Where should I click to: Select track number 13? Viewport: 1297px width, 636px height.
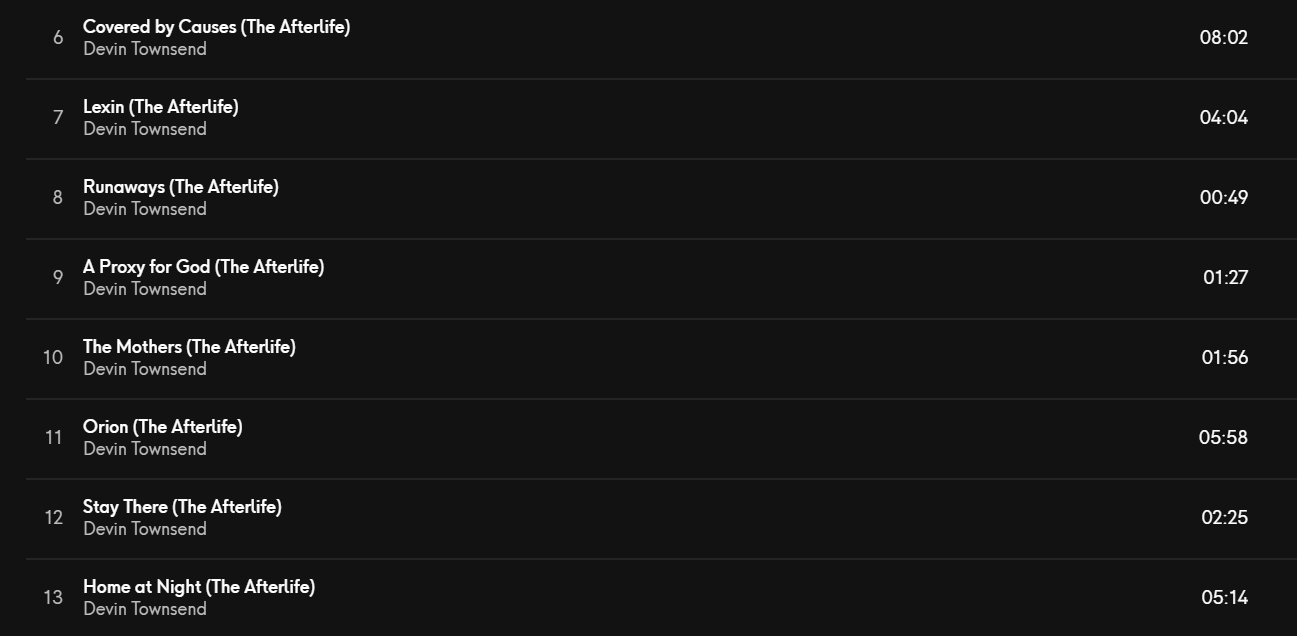point(53,598)
